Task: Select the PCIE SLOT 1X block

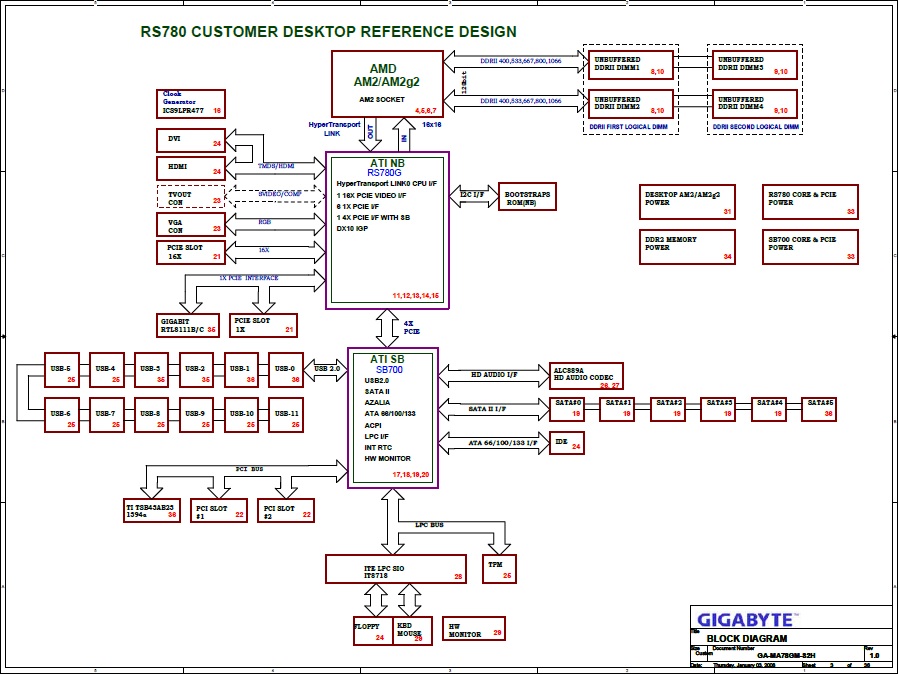Action: pyautogui.click(x=263, y=325)
